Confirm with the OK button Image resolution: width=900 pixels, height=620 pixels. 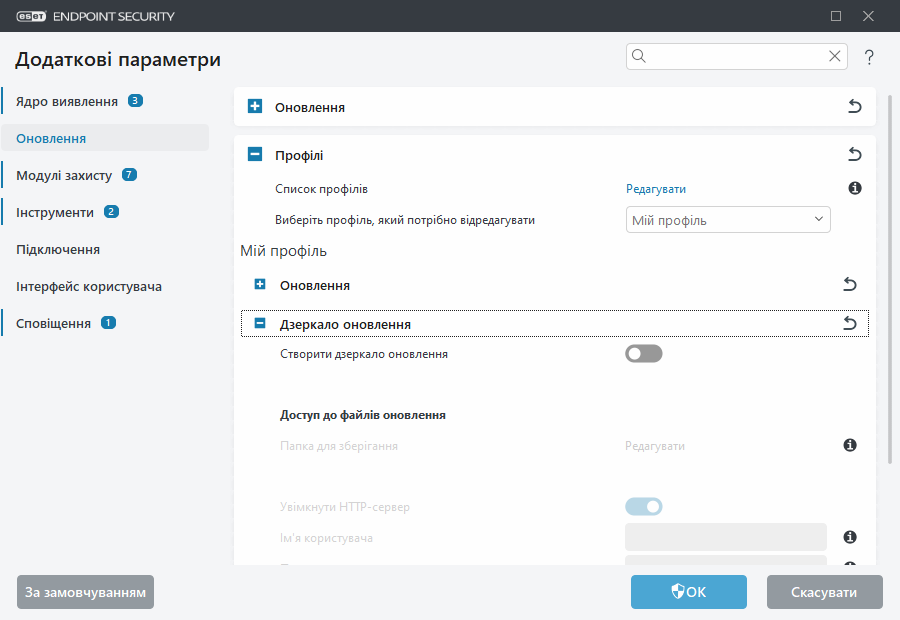tap(689, 592)
